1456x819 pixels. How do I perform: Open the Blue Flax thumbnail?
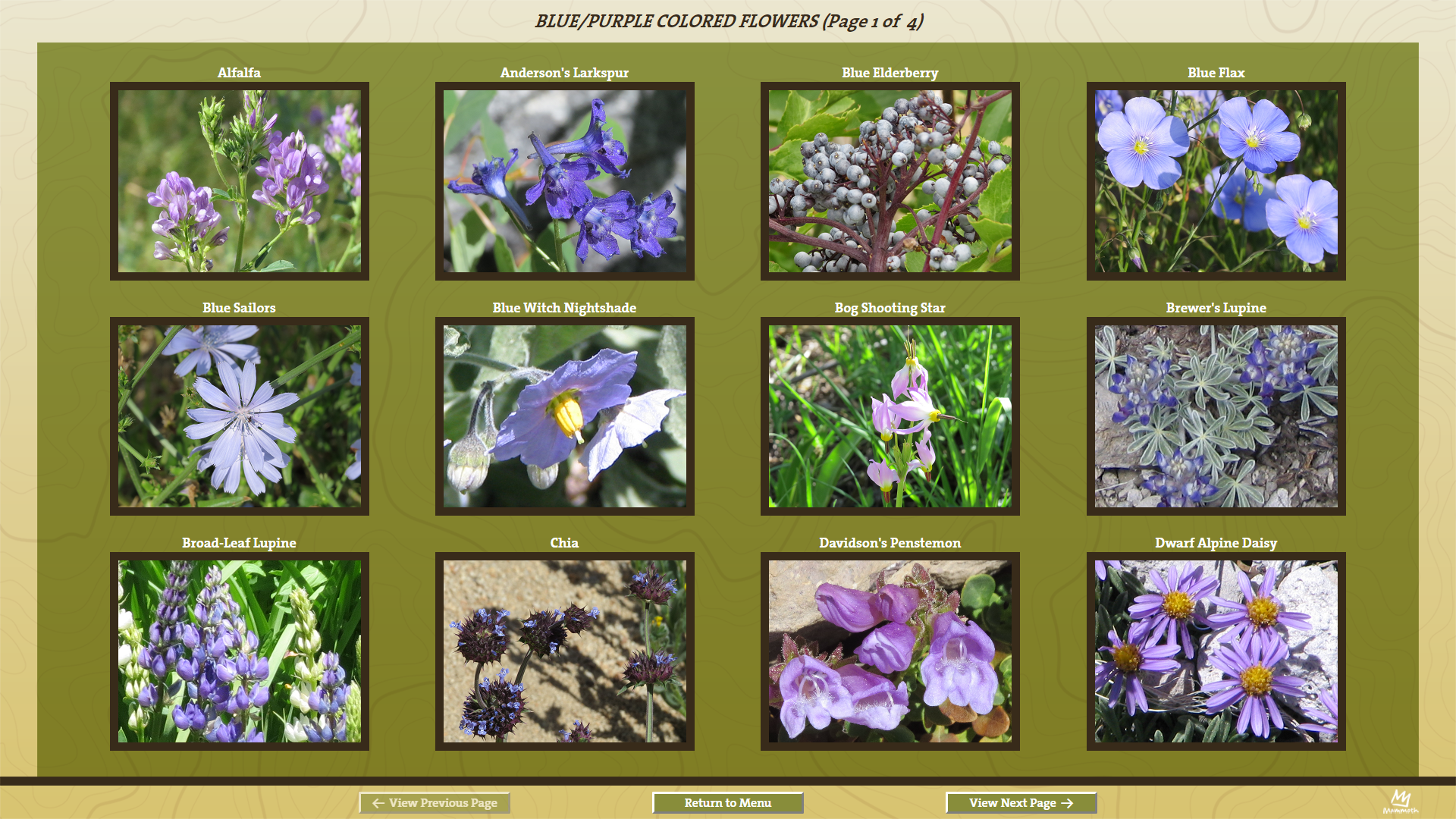[x=1216, y=181]
